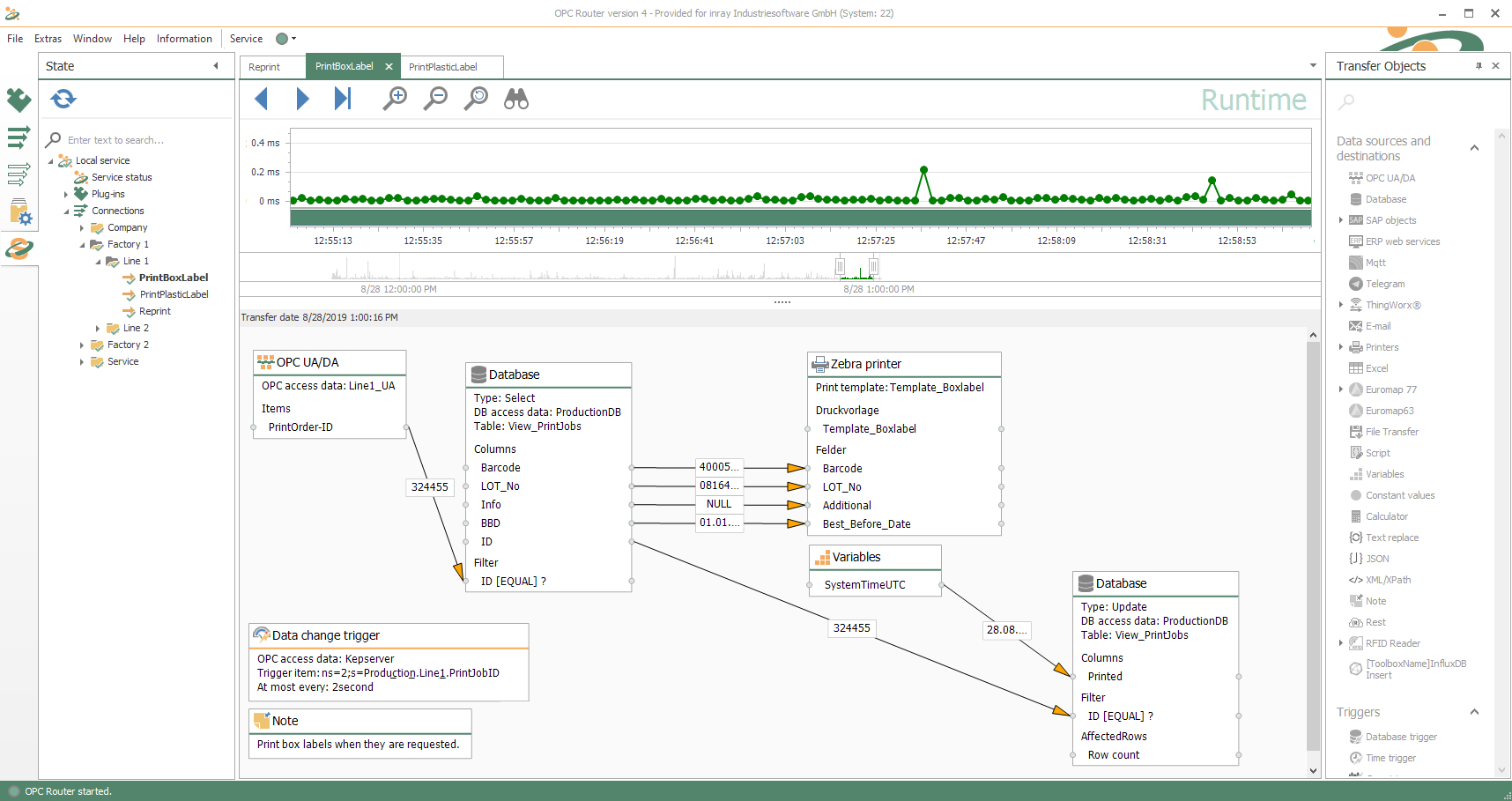Go to next transfer with right arrow

point(302,99)
